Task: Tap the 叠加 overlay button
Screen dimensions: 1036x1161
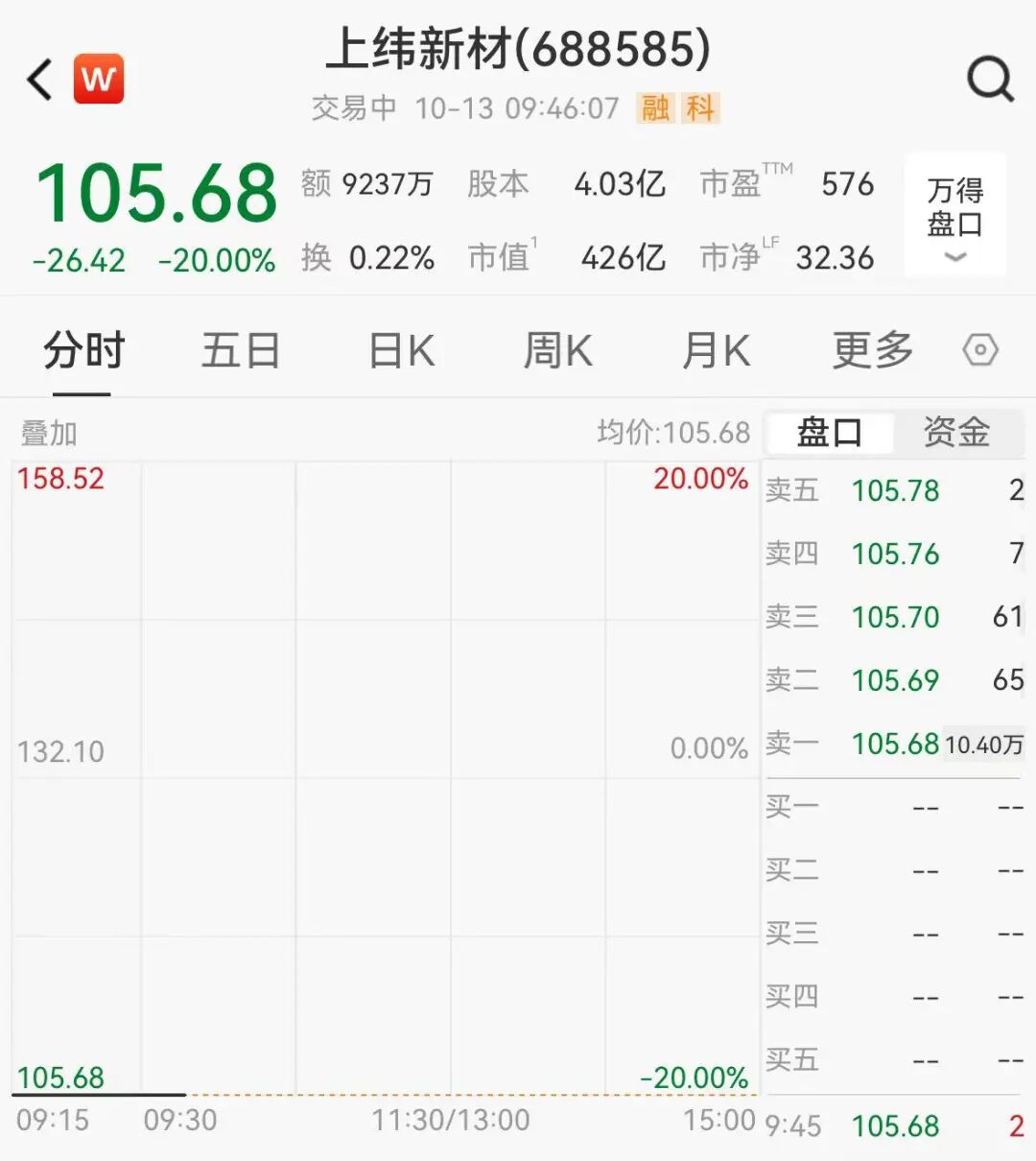Action: tap(49, 434)
